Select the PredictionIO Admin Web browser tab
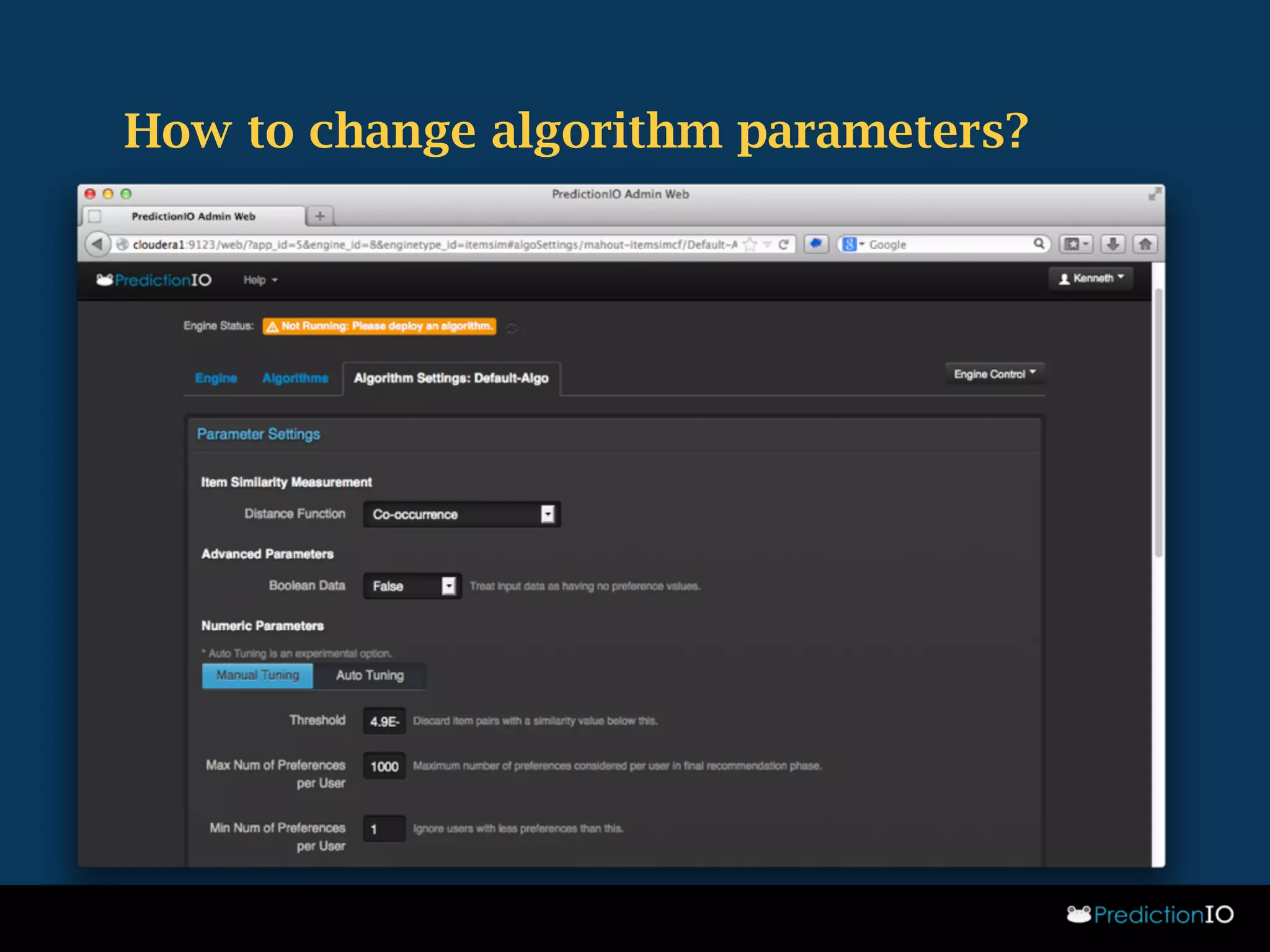This screenshot has width=1270, height=952. (193, 216)
